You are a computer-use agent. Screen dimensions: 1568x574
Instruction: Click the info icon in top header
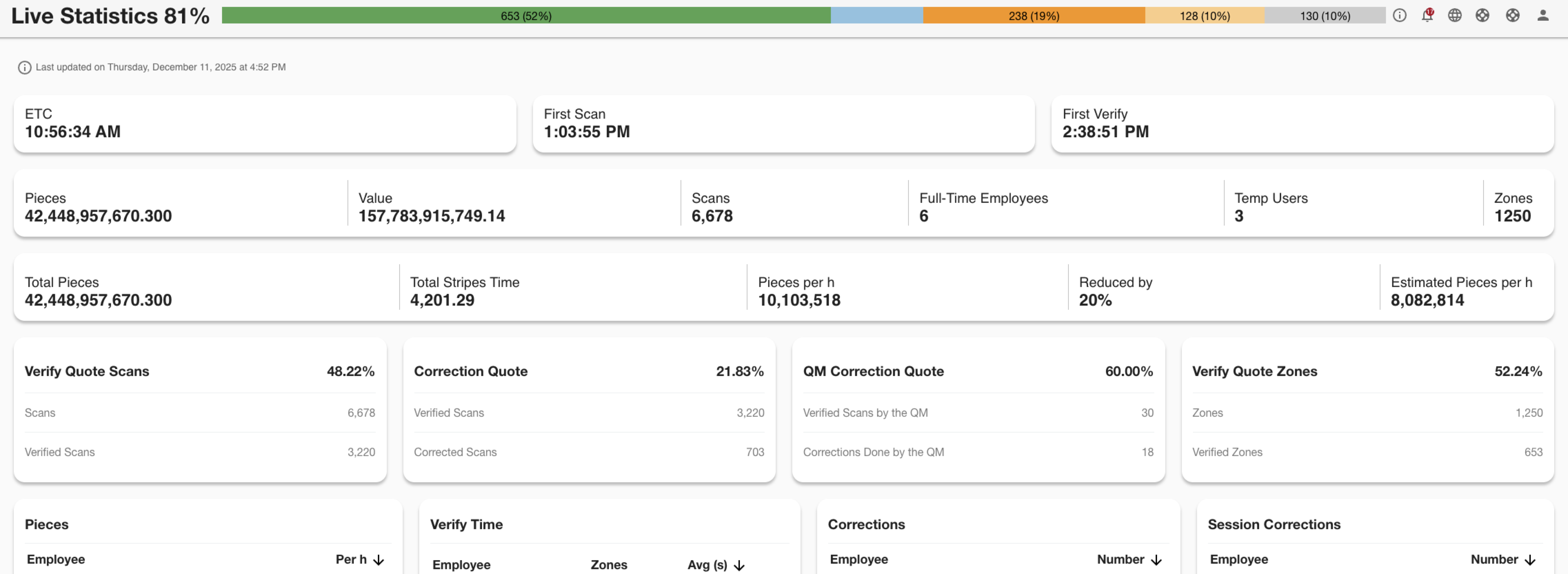click(1399, 16)
